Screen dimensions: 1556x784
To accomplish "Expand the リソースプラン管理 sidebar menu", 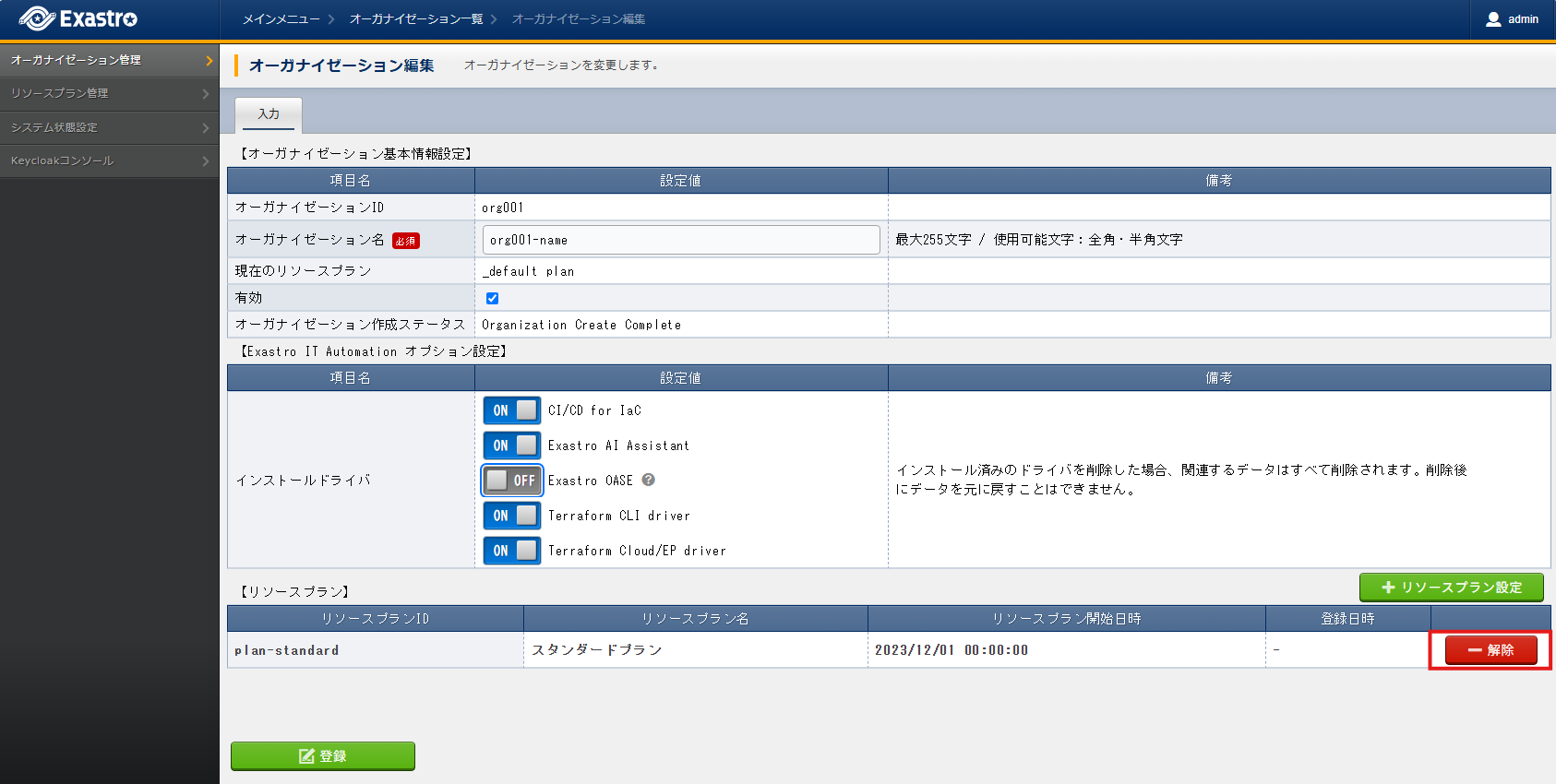I will point(109,93).
